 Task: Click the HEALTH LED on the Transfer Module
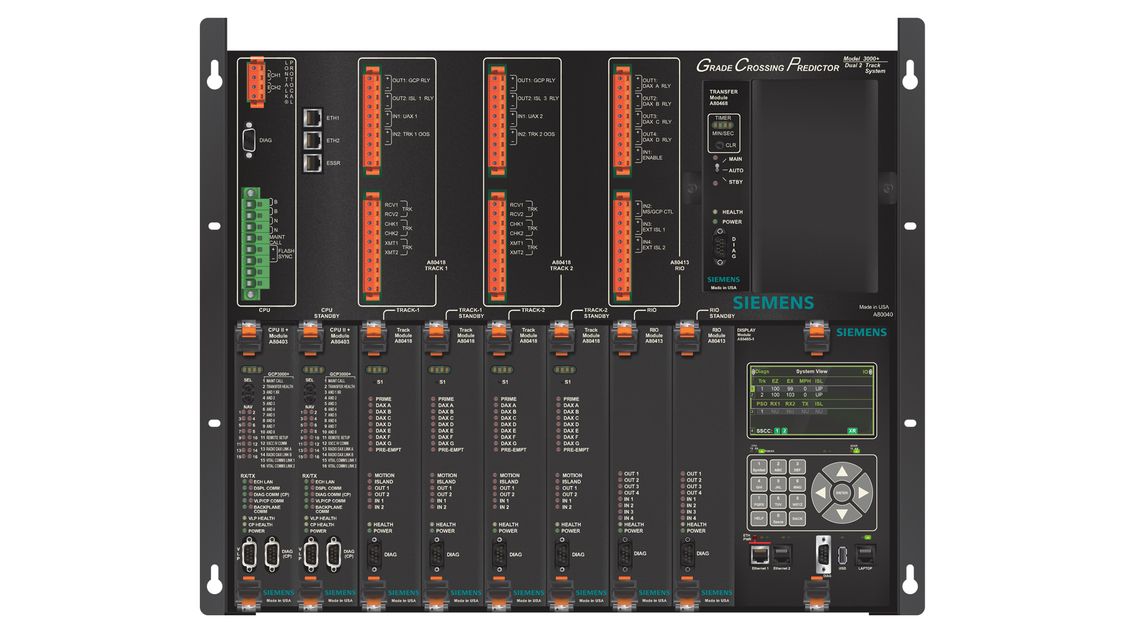pos(715,212)
